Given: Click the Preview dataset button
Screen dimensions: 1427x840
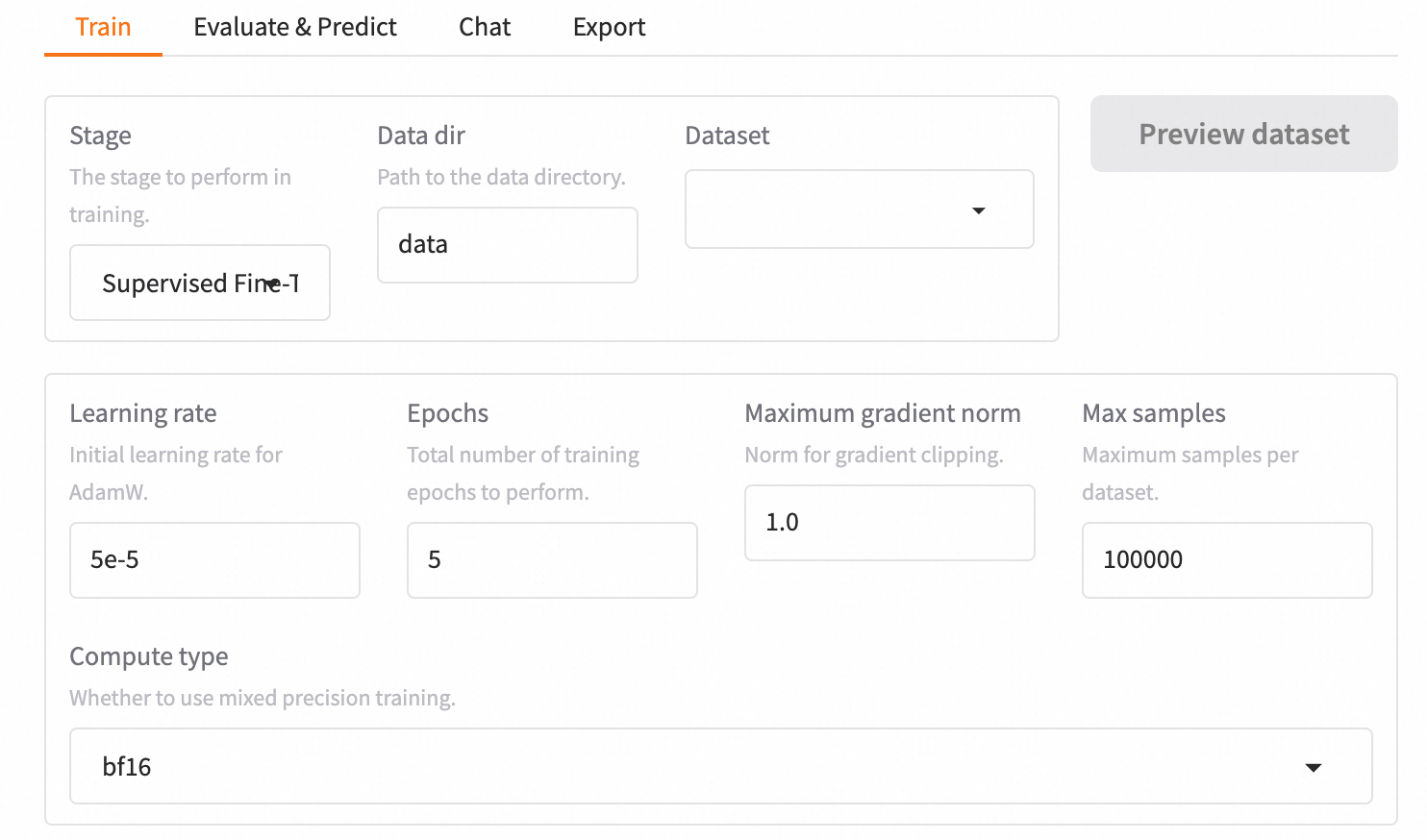Looking at the screenshot, I should [x=1243, y=134].
